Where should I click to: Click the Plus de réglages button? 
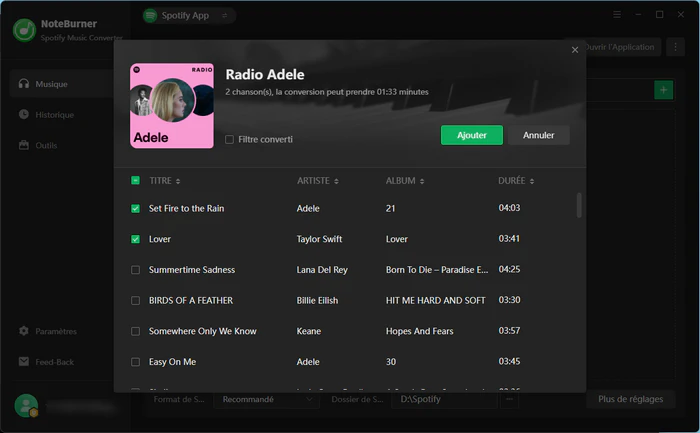(x=630, y=399)
